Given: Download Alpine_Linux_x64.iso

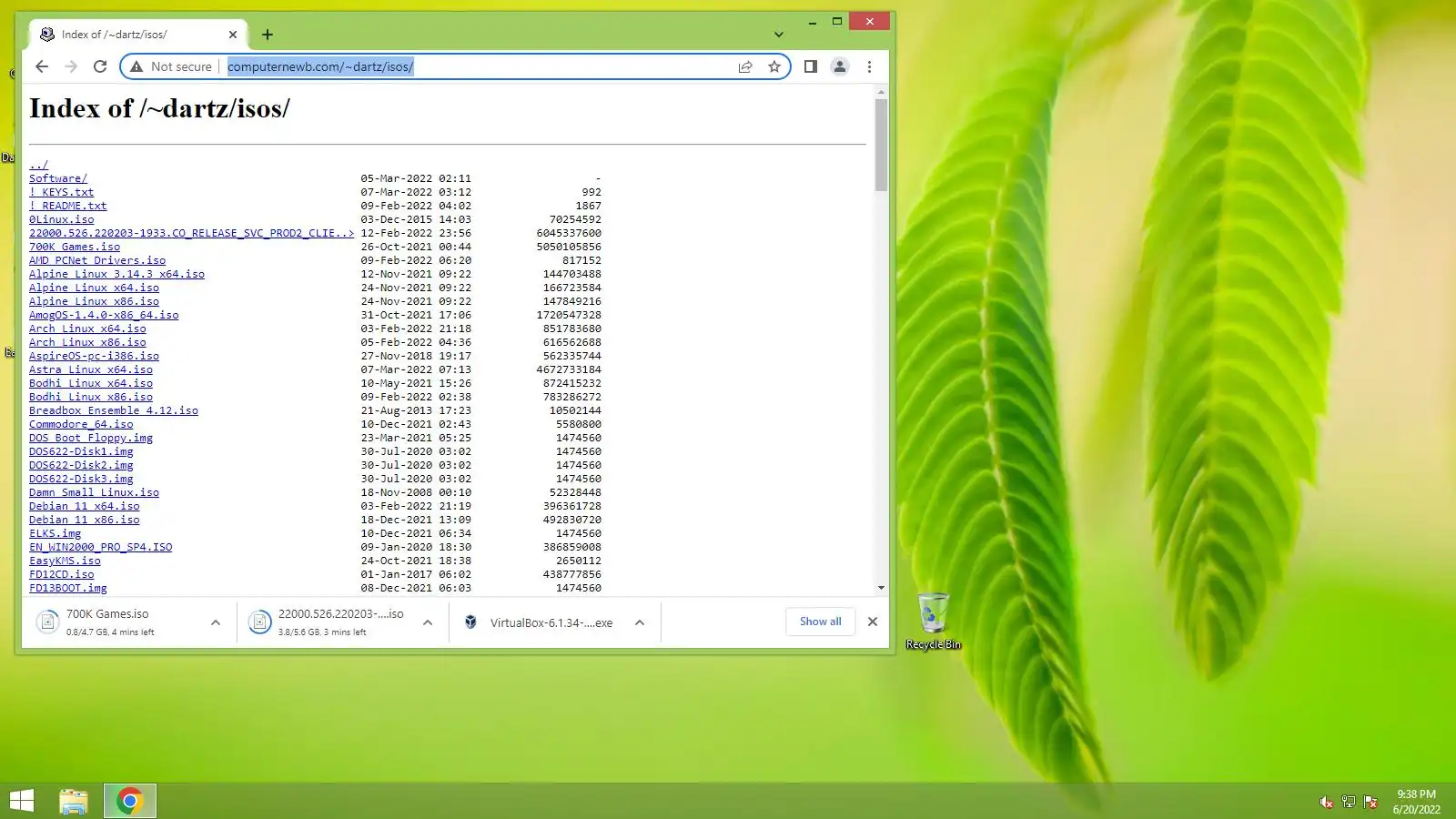Looking at the screenshot, I should (94, 288).
